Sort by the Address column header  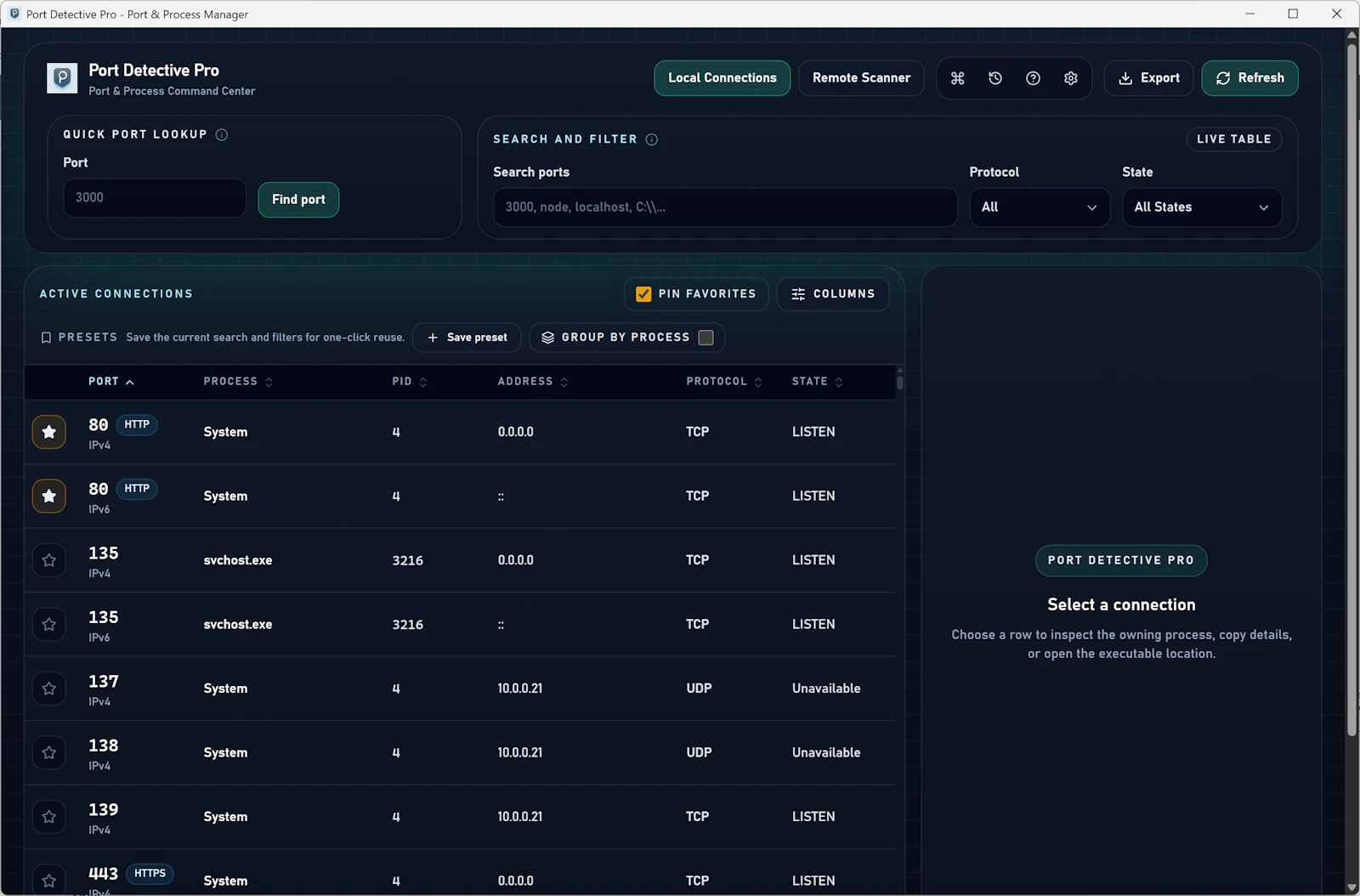tap(533, 382)
